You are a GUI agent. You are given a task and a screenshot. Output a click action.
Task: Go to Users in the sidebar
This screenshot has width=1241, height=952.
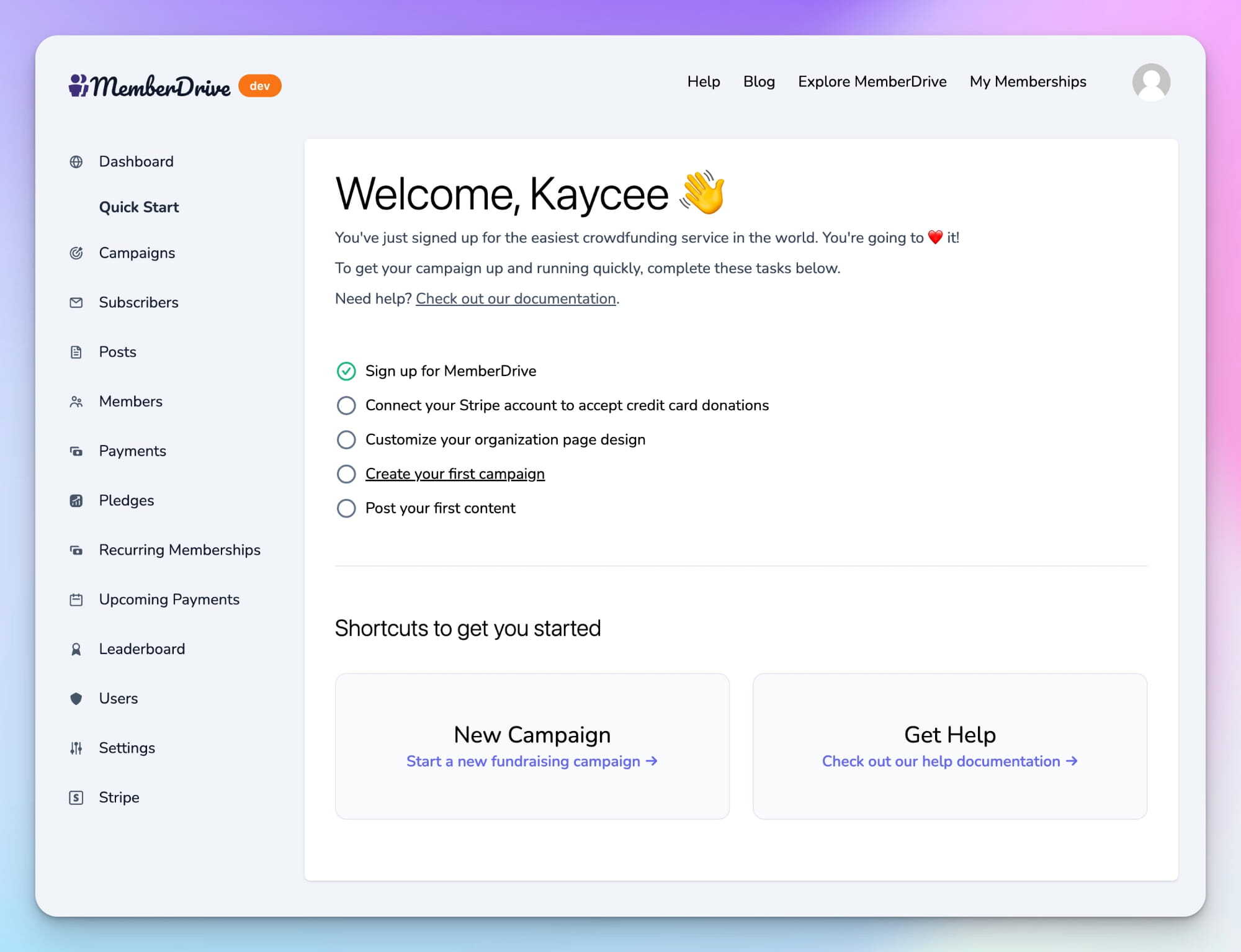(x=119, y=699)
